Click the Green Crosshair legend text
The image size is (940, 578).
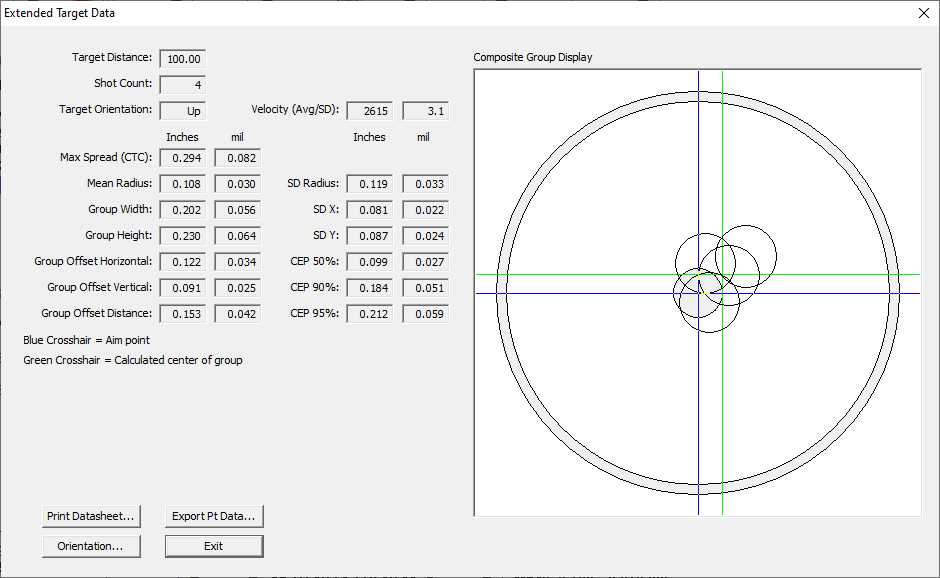[132, 360]
